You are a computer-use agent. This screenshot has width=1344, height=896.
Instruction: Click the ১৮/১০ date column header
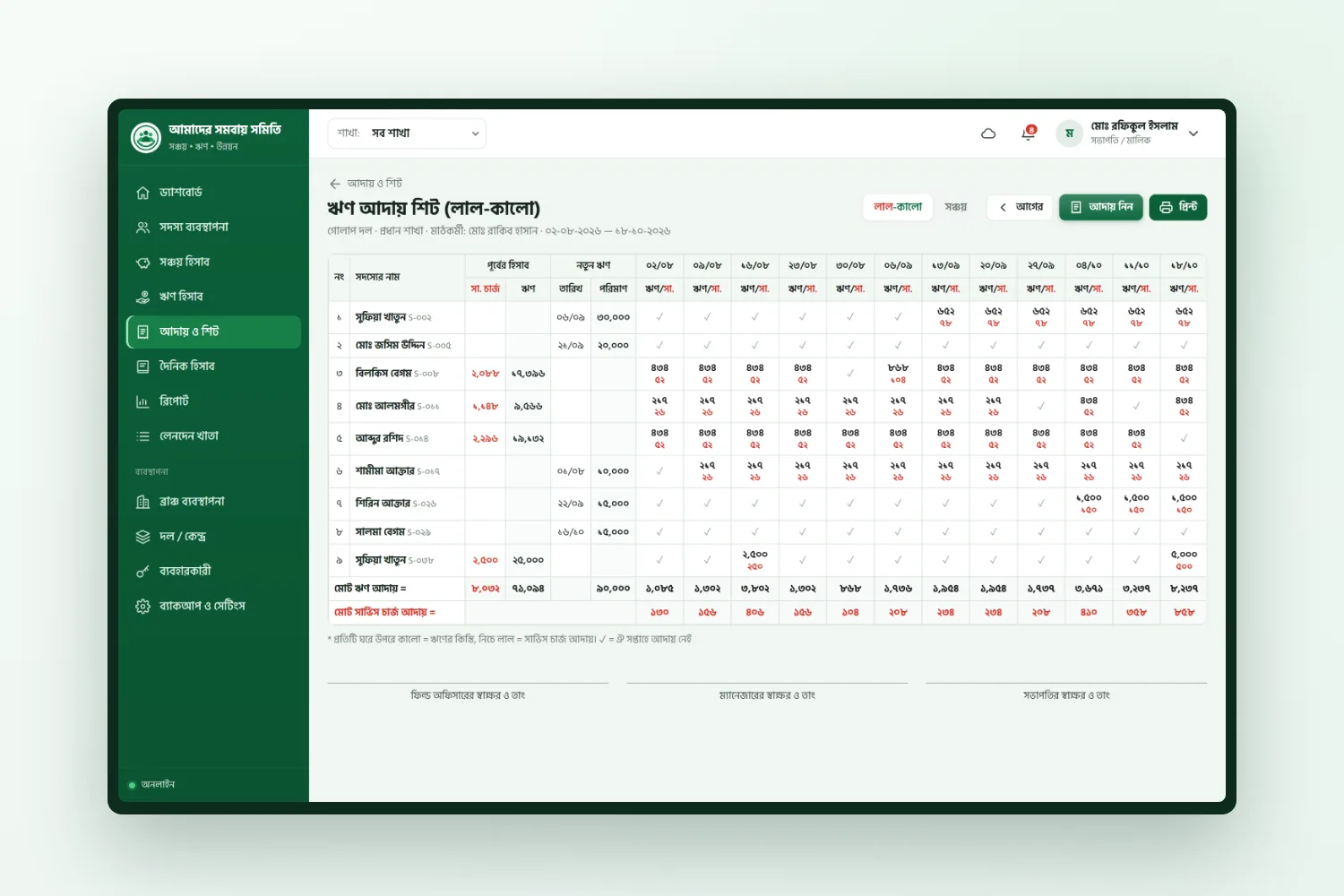[1184, 266]
